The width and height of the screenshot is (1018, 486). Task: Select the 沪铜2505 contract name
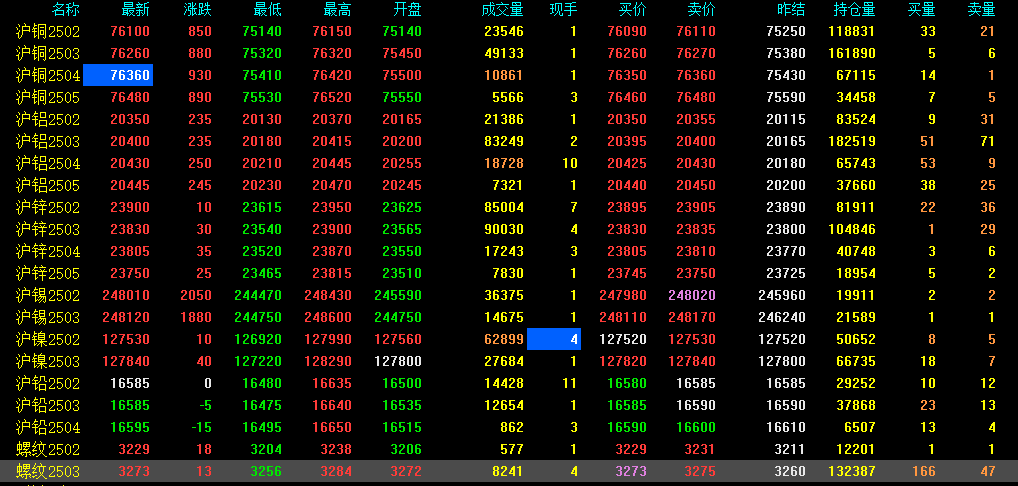[x=47, y=97]
